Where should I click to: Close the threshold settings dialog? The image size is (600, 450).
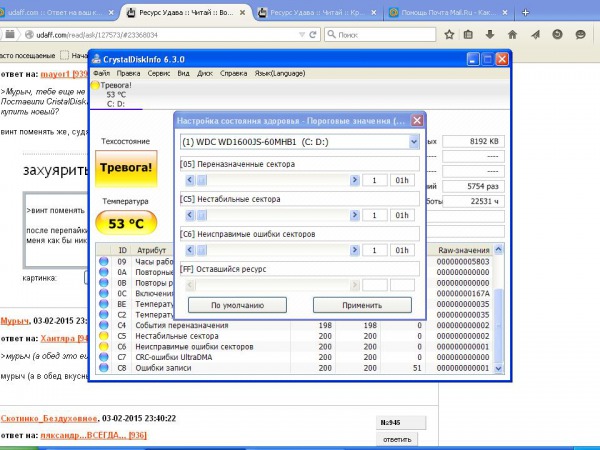[x=417, y=121]
